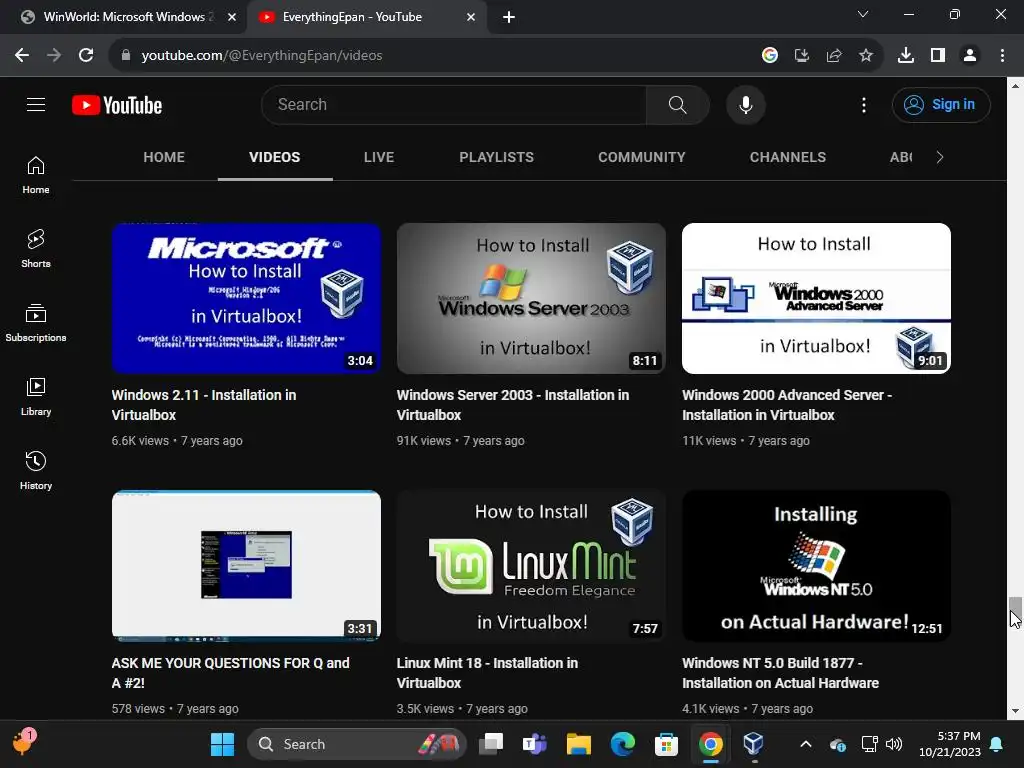Click 'ASK ME YOUR QUESTIONS FOR Q and A #2!' title

pos(231,673)
